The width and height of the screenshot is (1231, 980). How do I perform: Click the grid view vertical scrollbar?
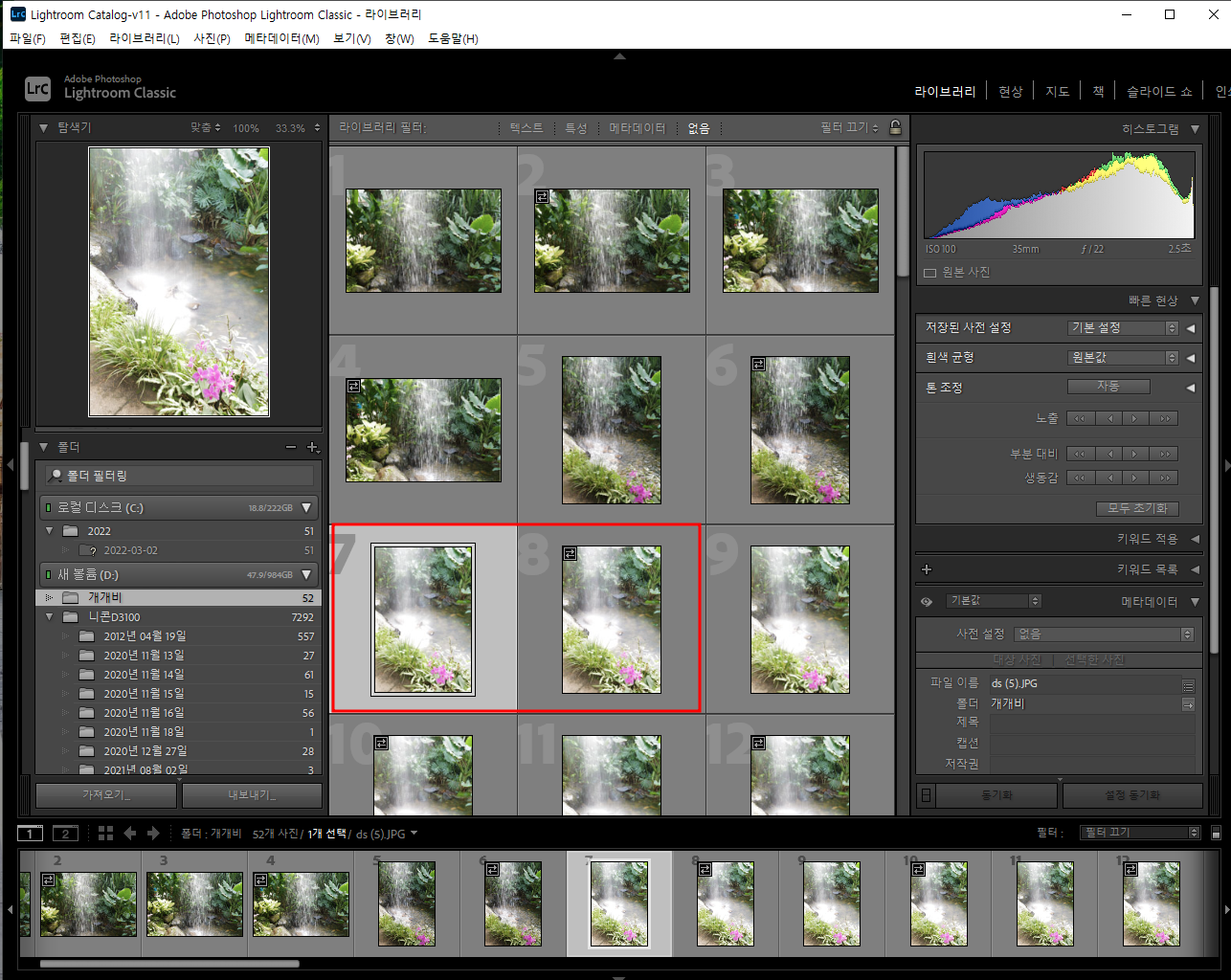[x=902, y=212]
